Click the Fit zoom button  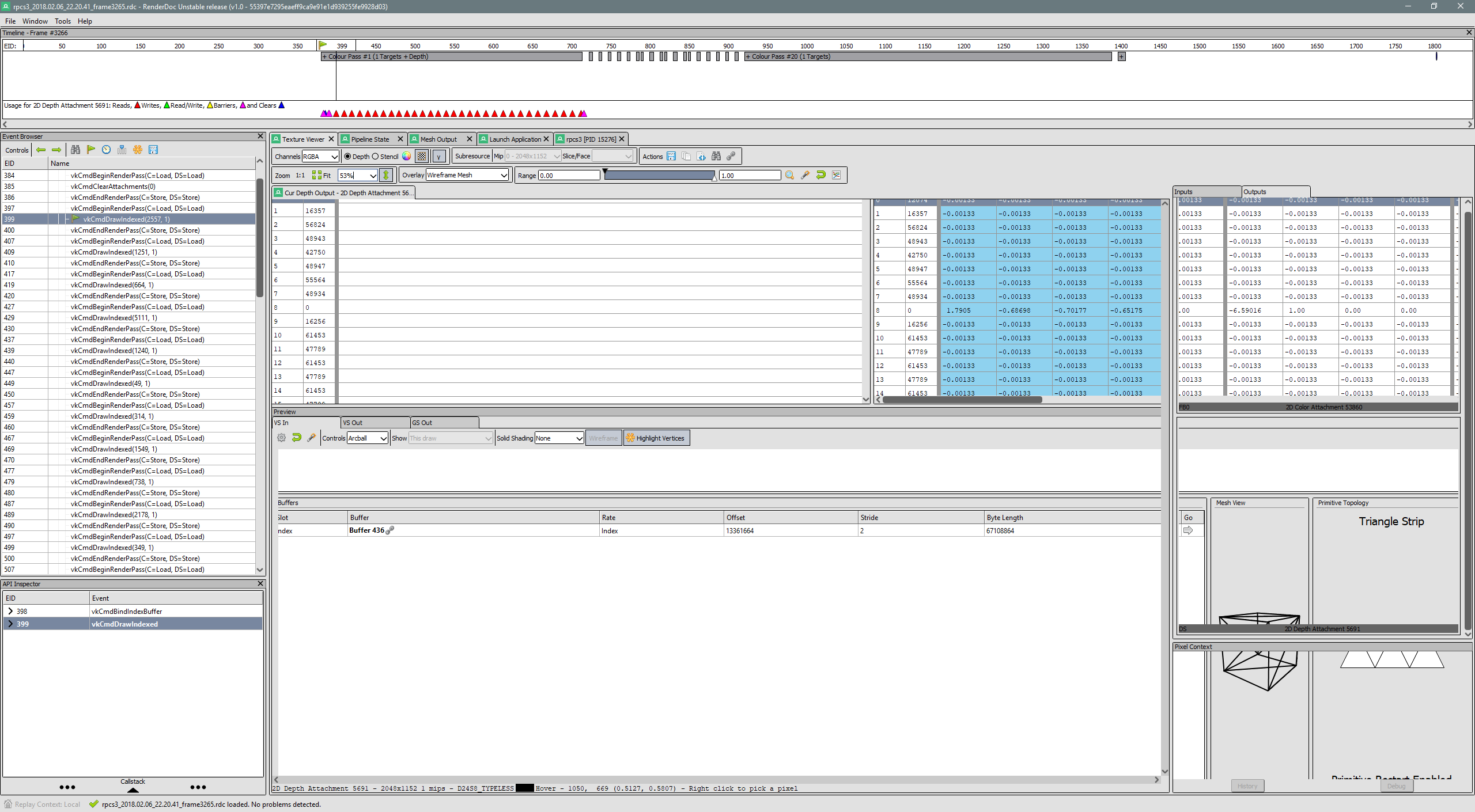coord(321,175)
